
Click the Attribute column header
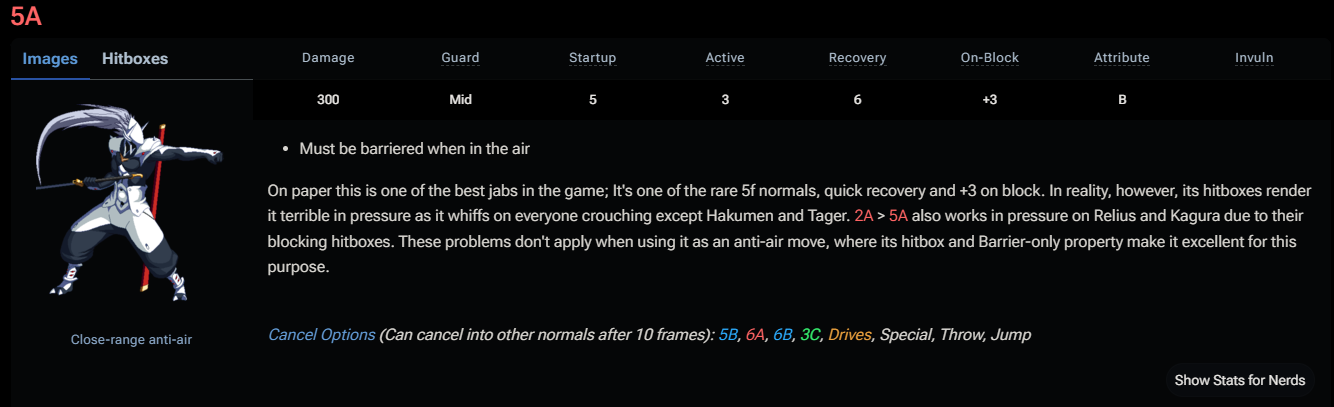click(x=1121, y=58)
